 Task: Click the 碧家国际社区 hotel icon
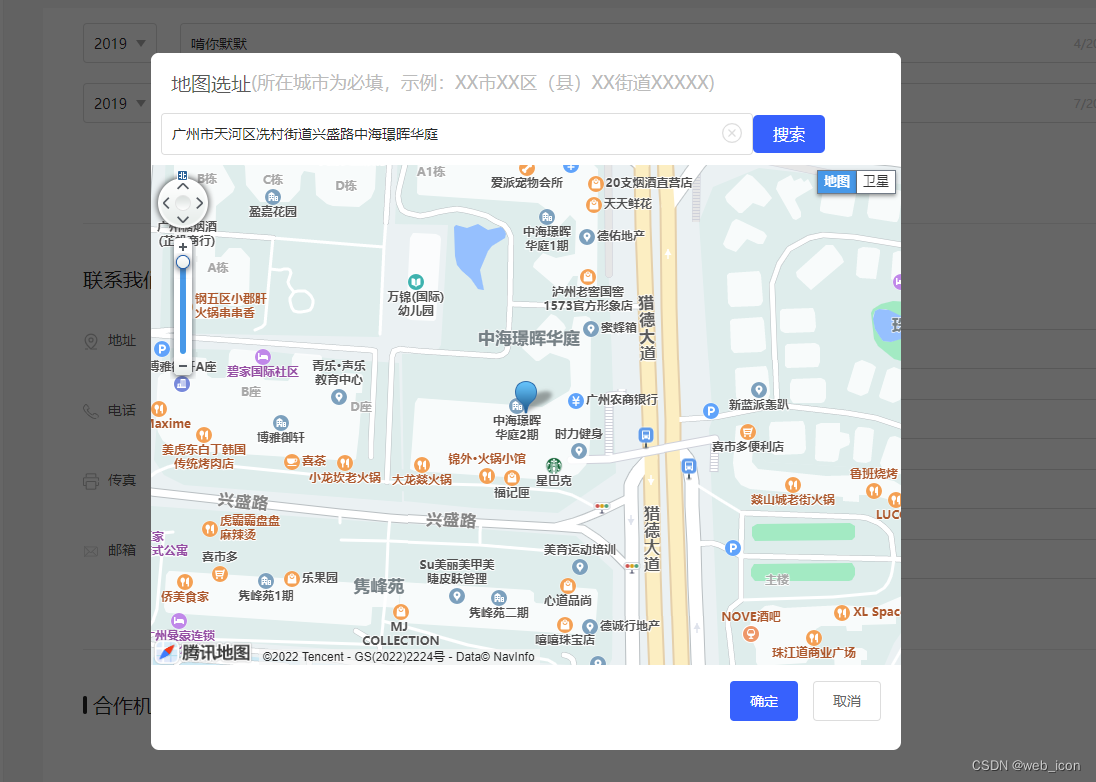pos(262,356)
